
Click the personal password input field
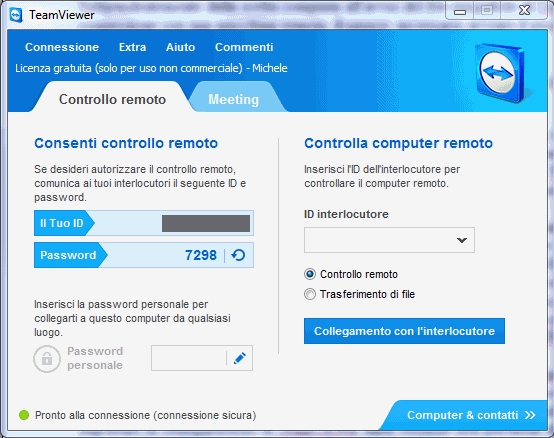189,358
